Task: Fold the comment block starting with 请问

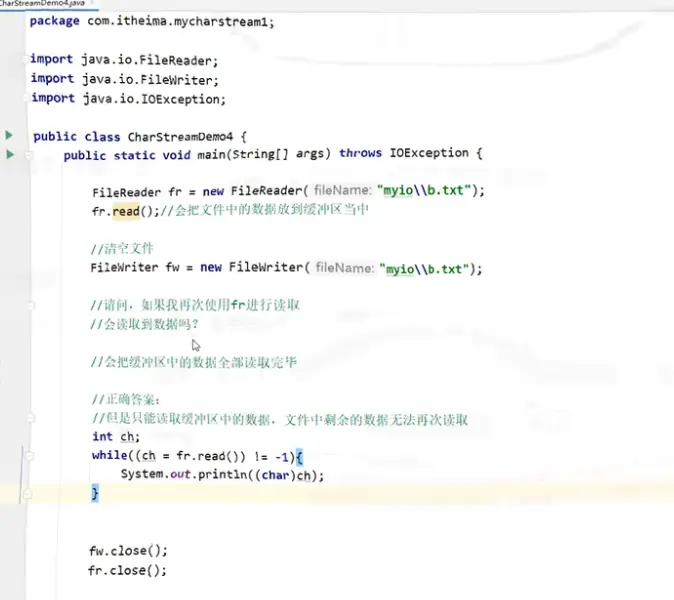Action: (31, 306)
